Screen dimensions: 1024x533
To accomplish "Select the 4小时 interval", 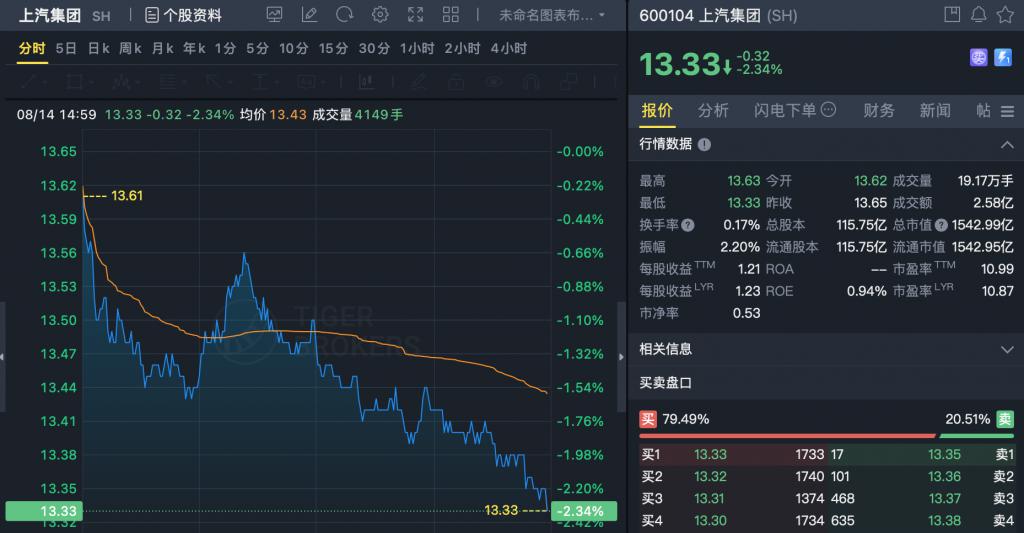I will point(509,48).
